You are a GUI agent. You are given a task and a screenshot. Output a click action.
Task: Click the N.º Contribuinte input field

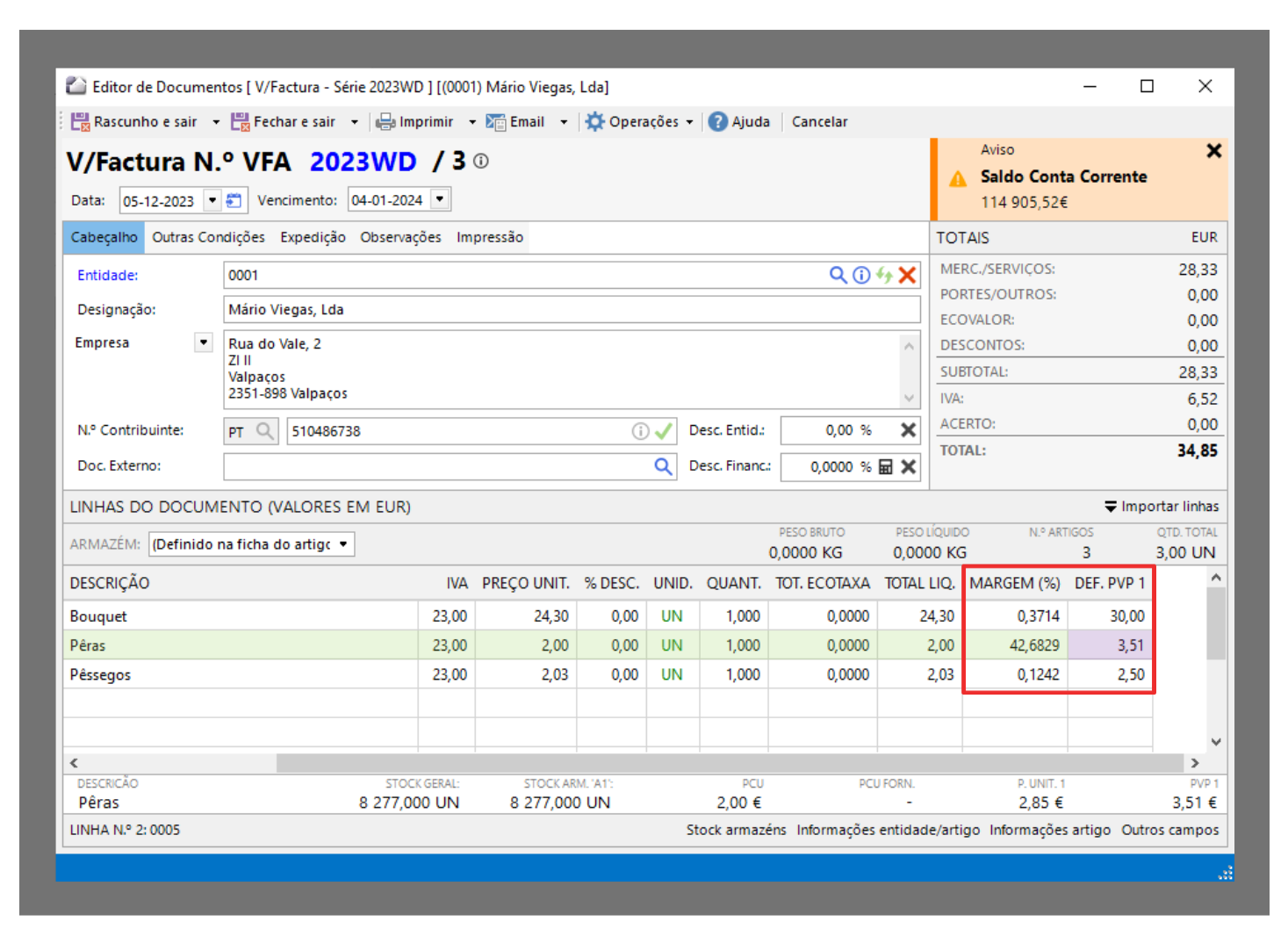click(x=457, y=431)
